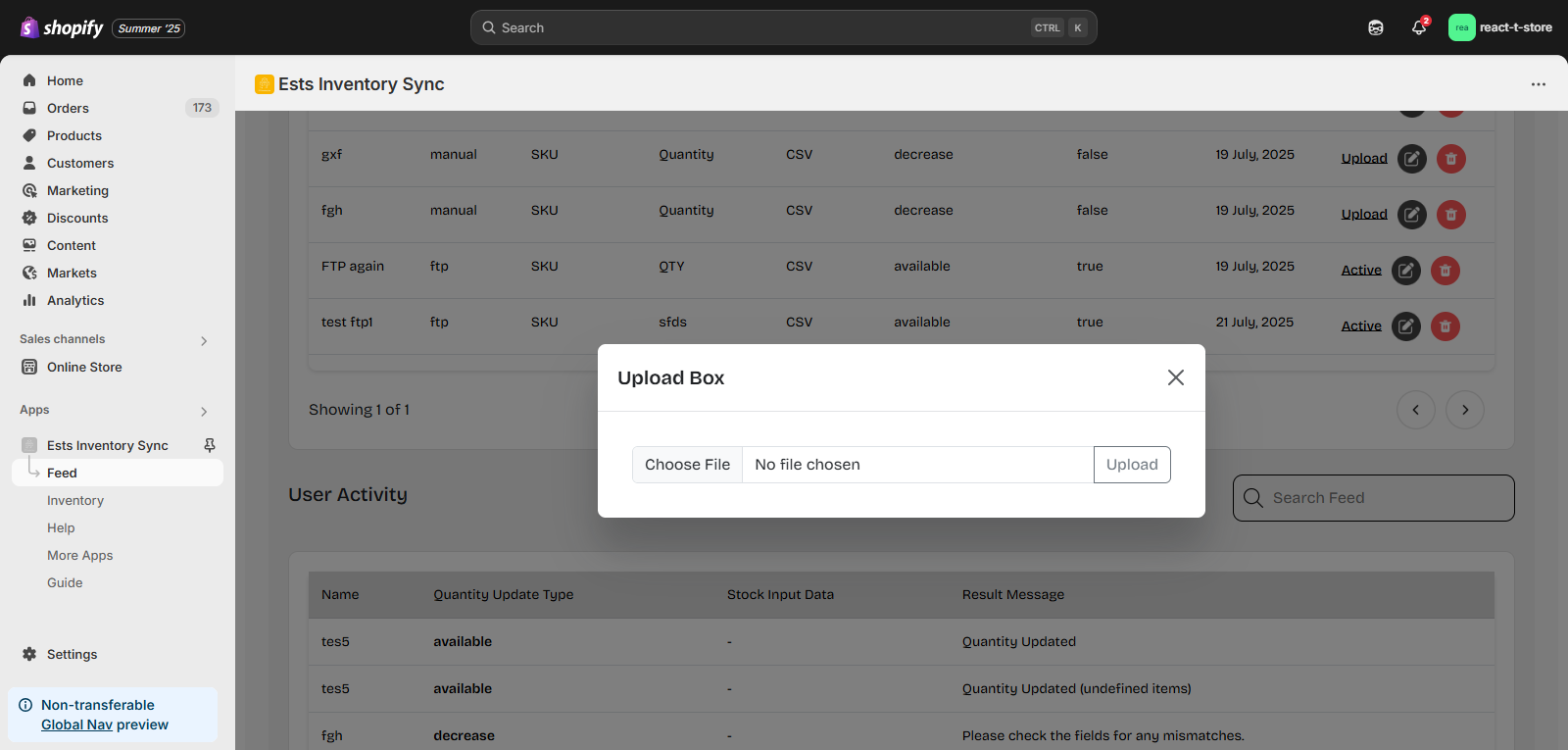Go to next page of feeds

coord(1465,410)
